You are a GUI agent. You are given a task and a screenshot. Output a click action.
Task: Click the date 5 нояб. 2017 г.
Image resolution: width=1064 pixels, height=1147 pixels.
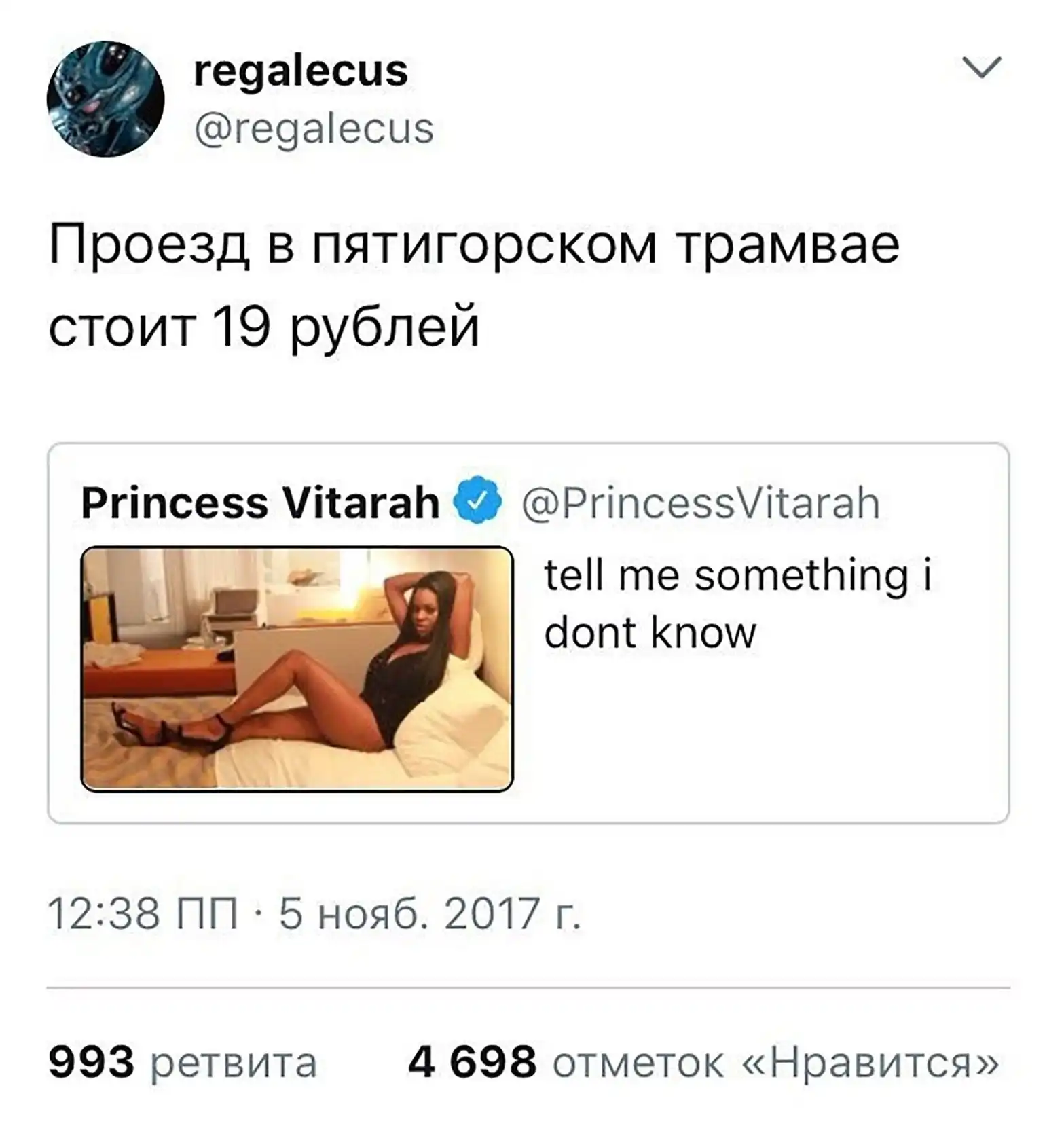click(430, 913)
